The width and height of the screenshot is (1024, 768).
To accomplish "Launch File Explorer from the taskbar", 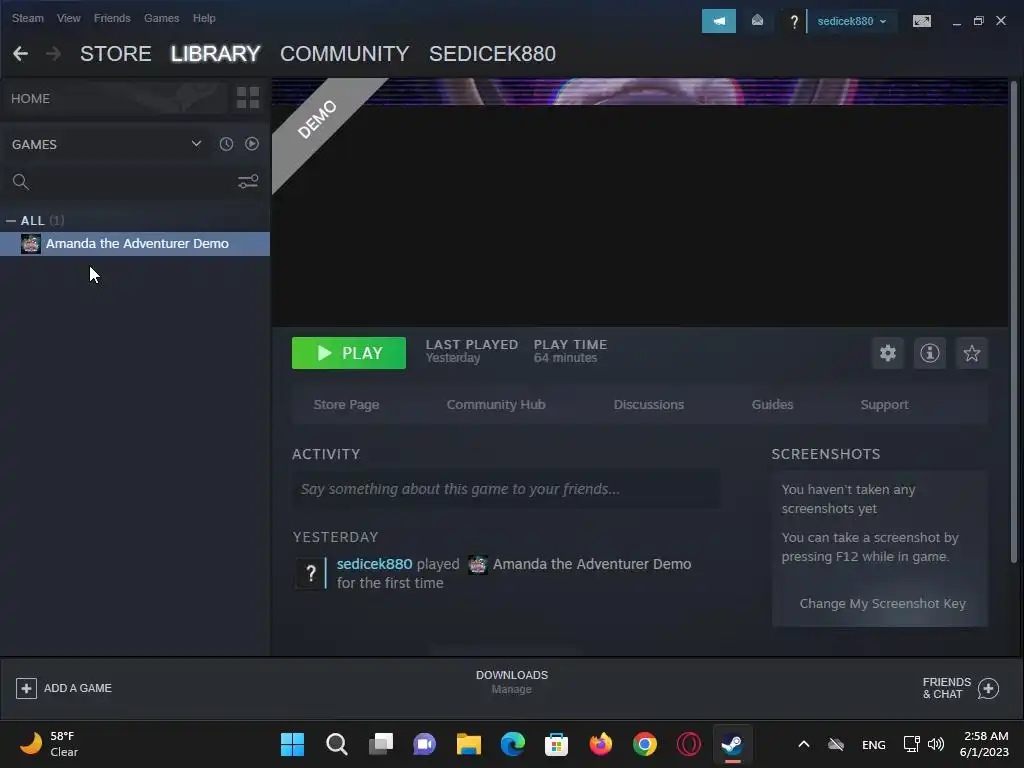I will pyautogui.click(x=468, y=744).
